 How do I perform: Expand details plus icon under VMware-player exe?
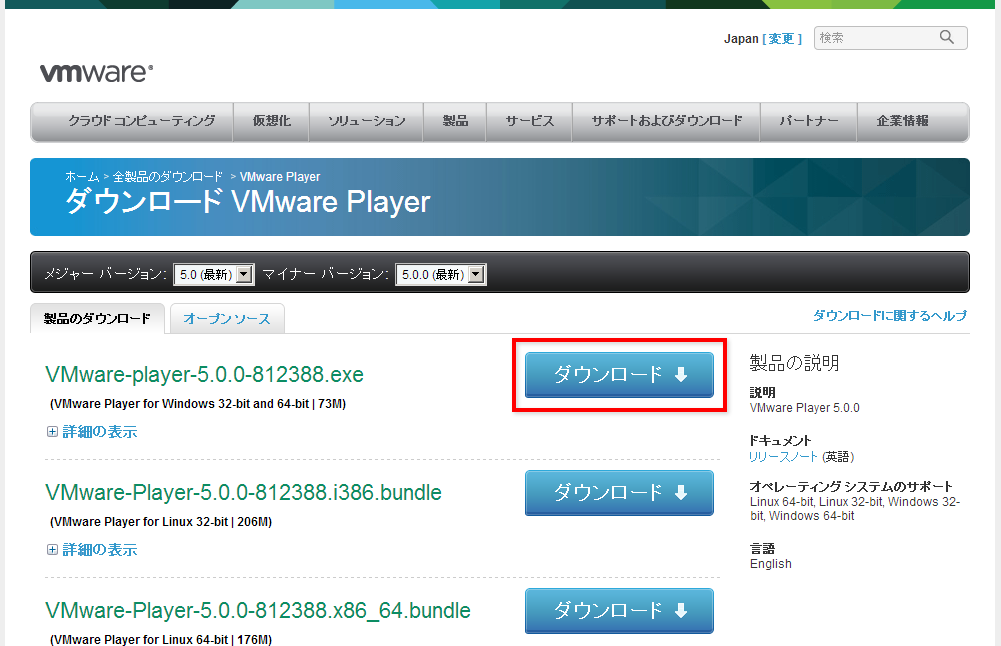(52, 432)
